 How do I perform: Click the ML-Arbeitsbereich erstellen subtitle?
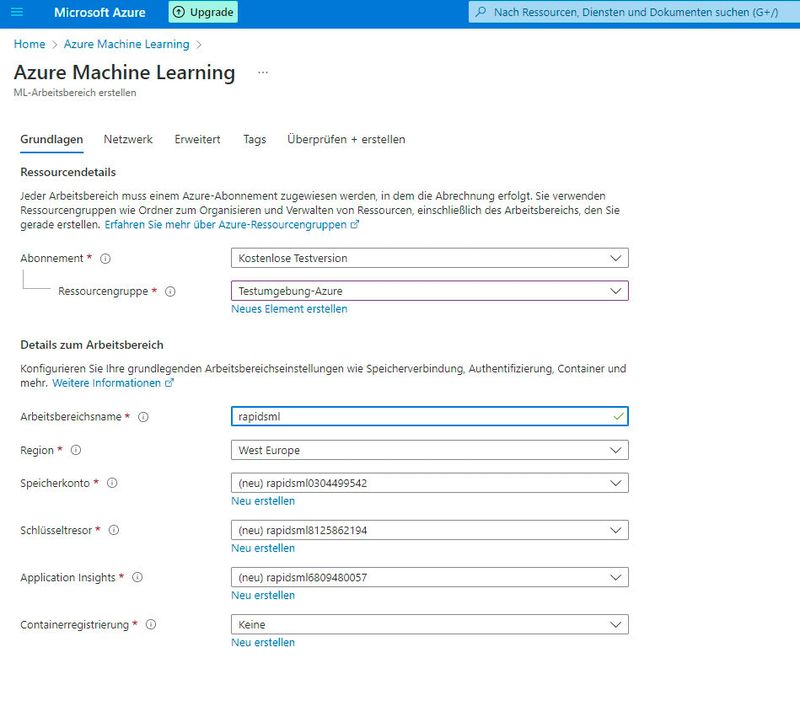tap(75, 93)
